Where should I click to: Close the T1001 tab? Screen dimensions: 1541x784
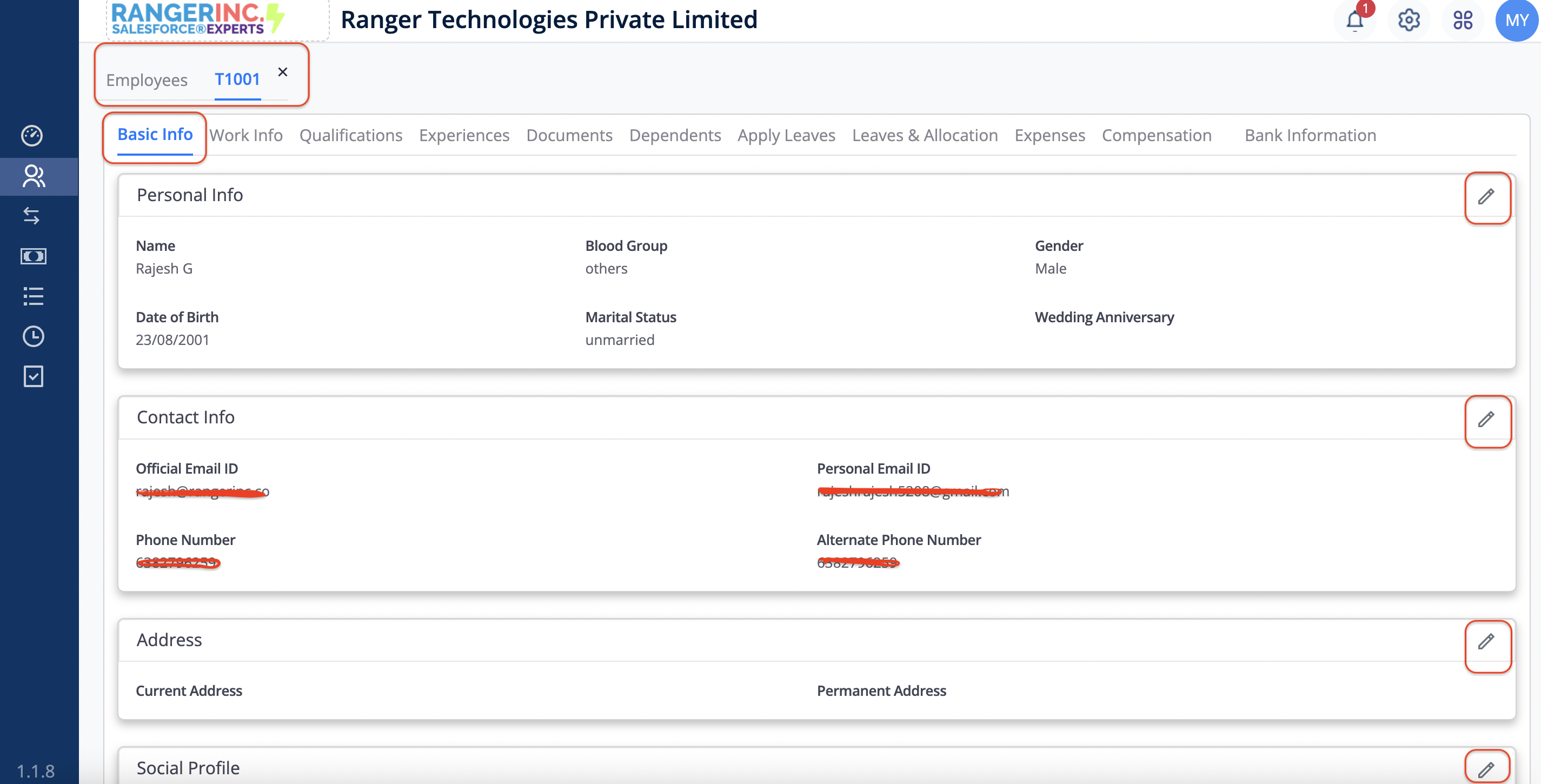pos(283,72)
